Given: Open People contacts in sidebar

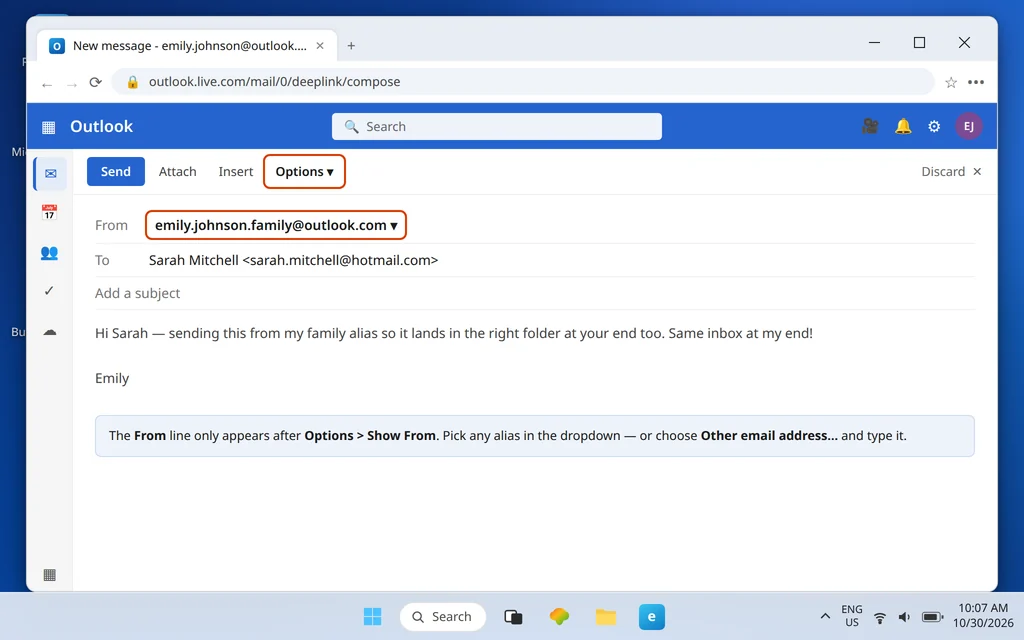Looking at the screenshot, I should 49,253.
